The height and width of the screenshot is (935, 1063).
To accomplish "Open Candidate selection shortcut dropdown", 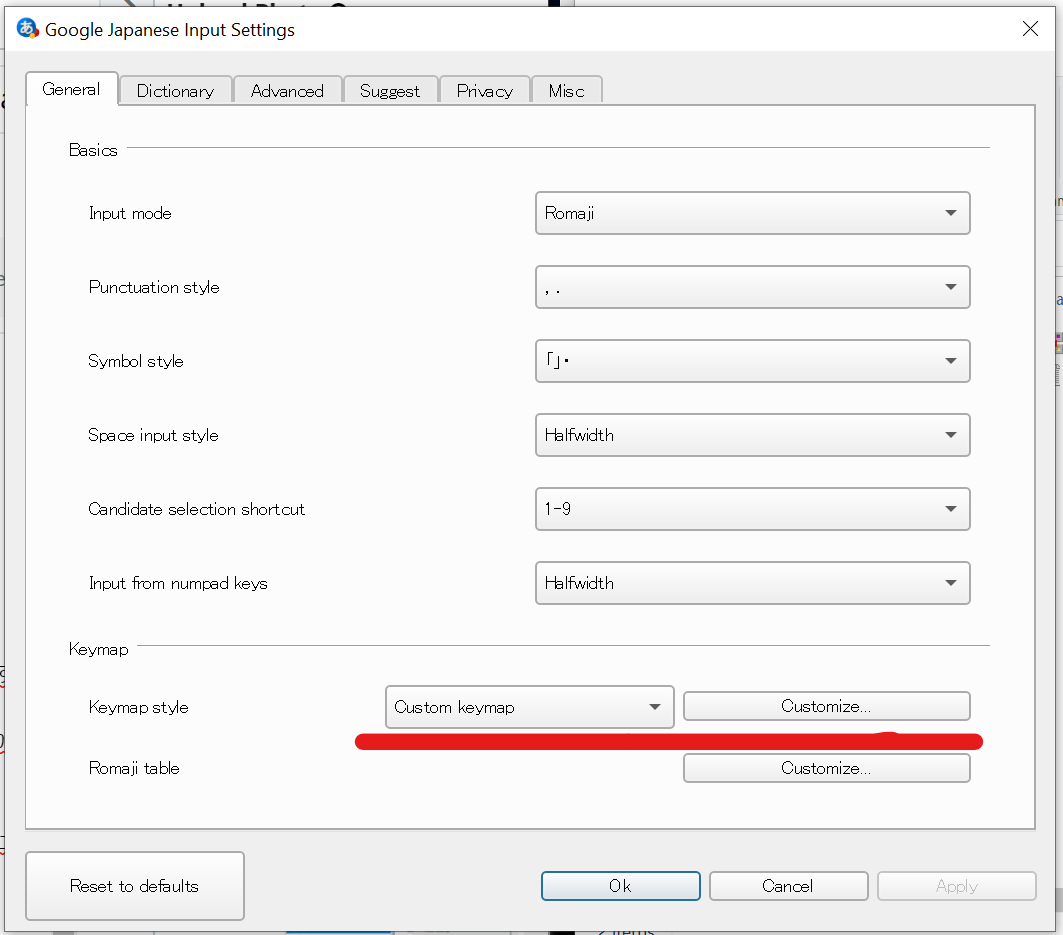I will [x=753, y=509].
